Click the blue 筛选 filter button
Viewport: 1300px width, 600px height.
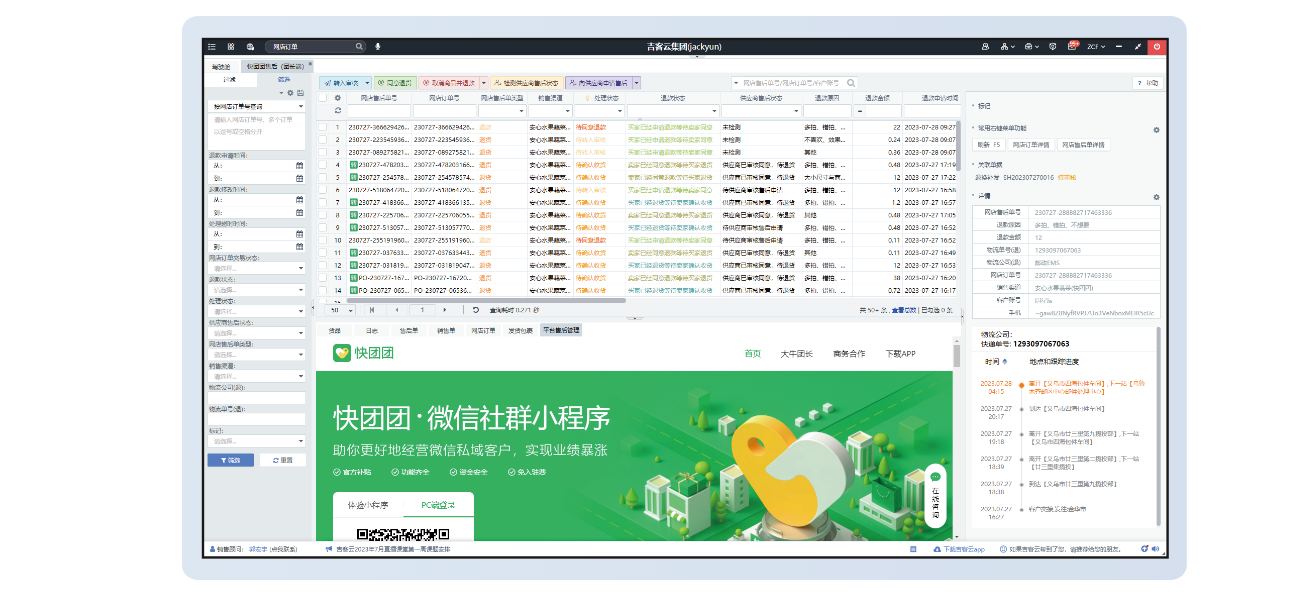coord(230,460)
